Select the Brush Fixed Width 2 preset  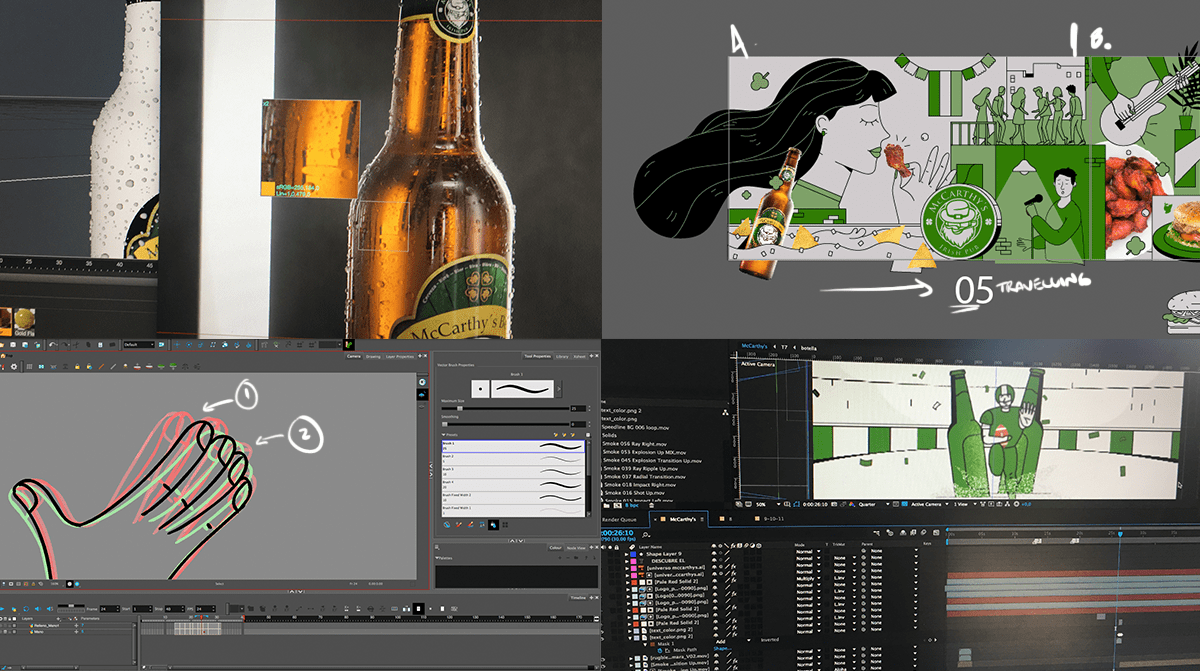point(511,498)
